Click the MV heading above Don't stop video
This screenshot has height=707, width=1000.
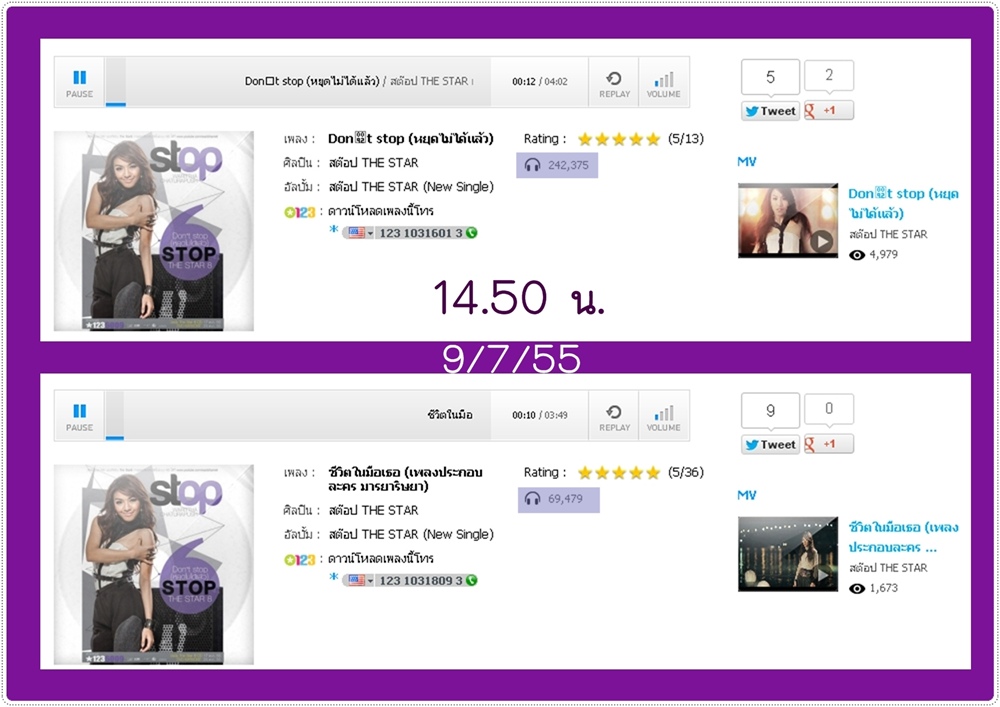(747, 162)
